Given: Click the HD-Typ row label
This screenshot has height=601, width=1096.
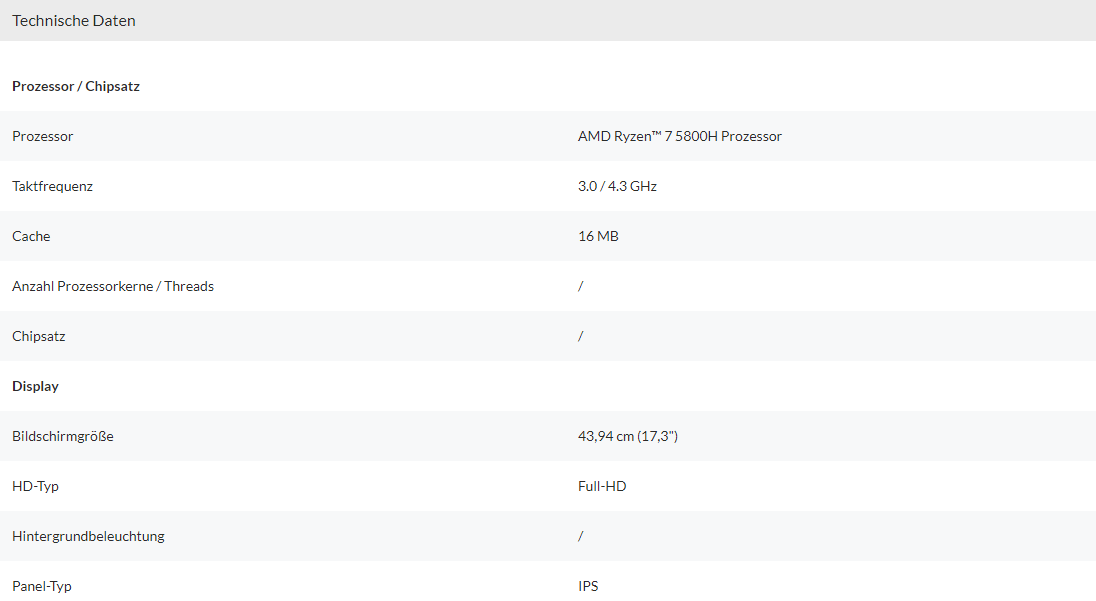Looking at the screenshot, I should pos(36,486).
